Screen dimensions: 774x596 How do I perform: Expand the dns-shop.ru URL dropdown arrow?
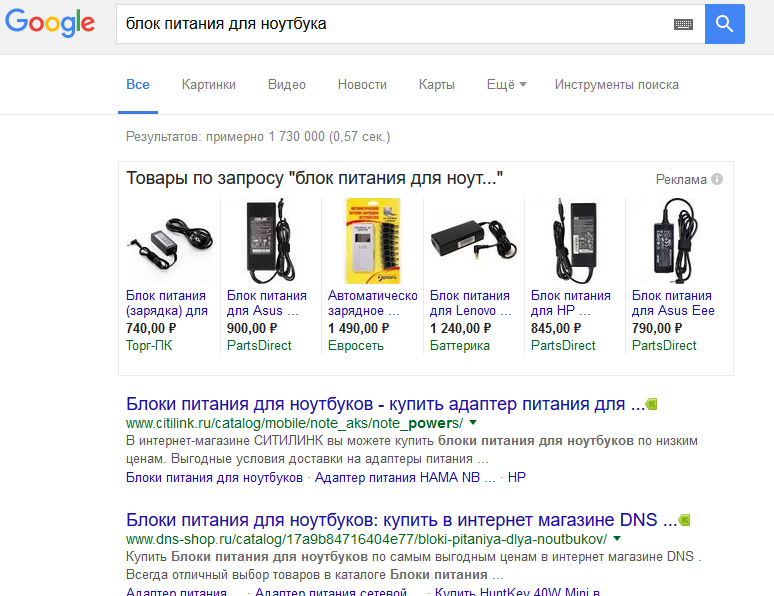pos(617,539)
